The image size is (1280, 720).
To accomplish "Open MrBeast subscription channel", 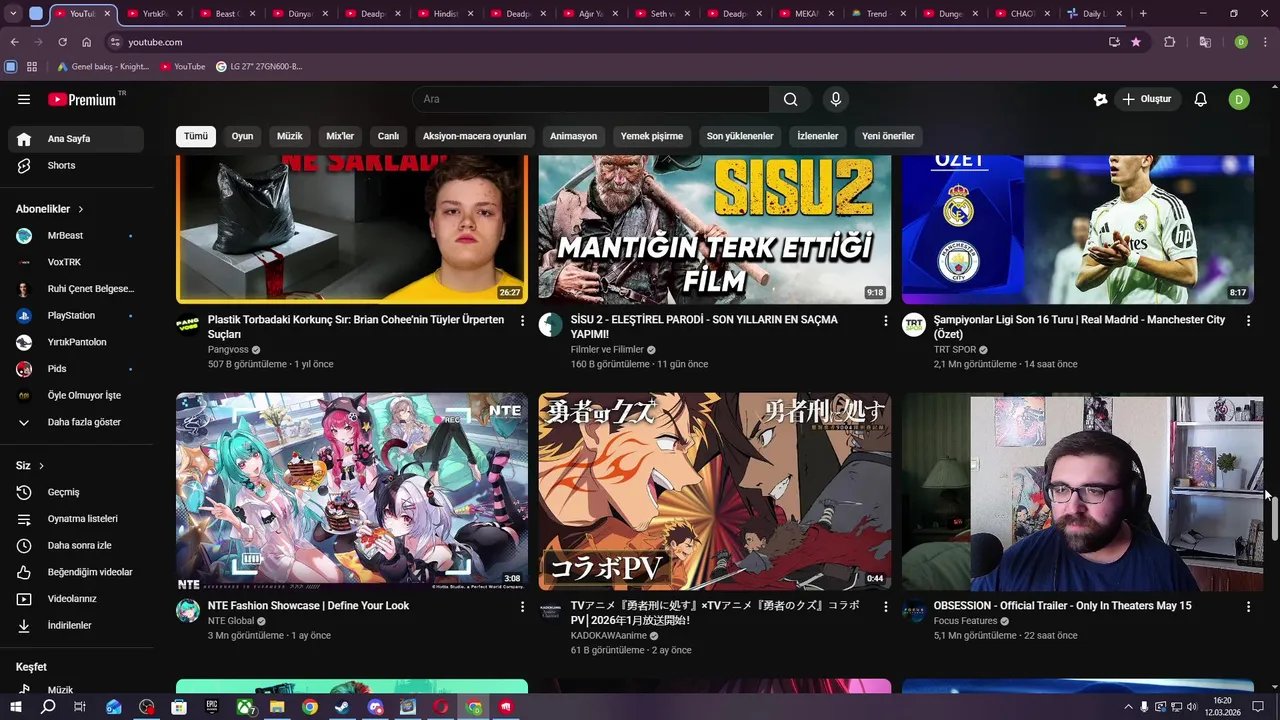I will point(76,236).
